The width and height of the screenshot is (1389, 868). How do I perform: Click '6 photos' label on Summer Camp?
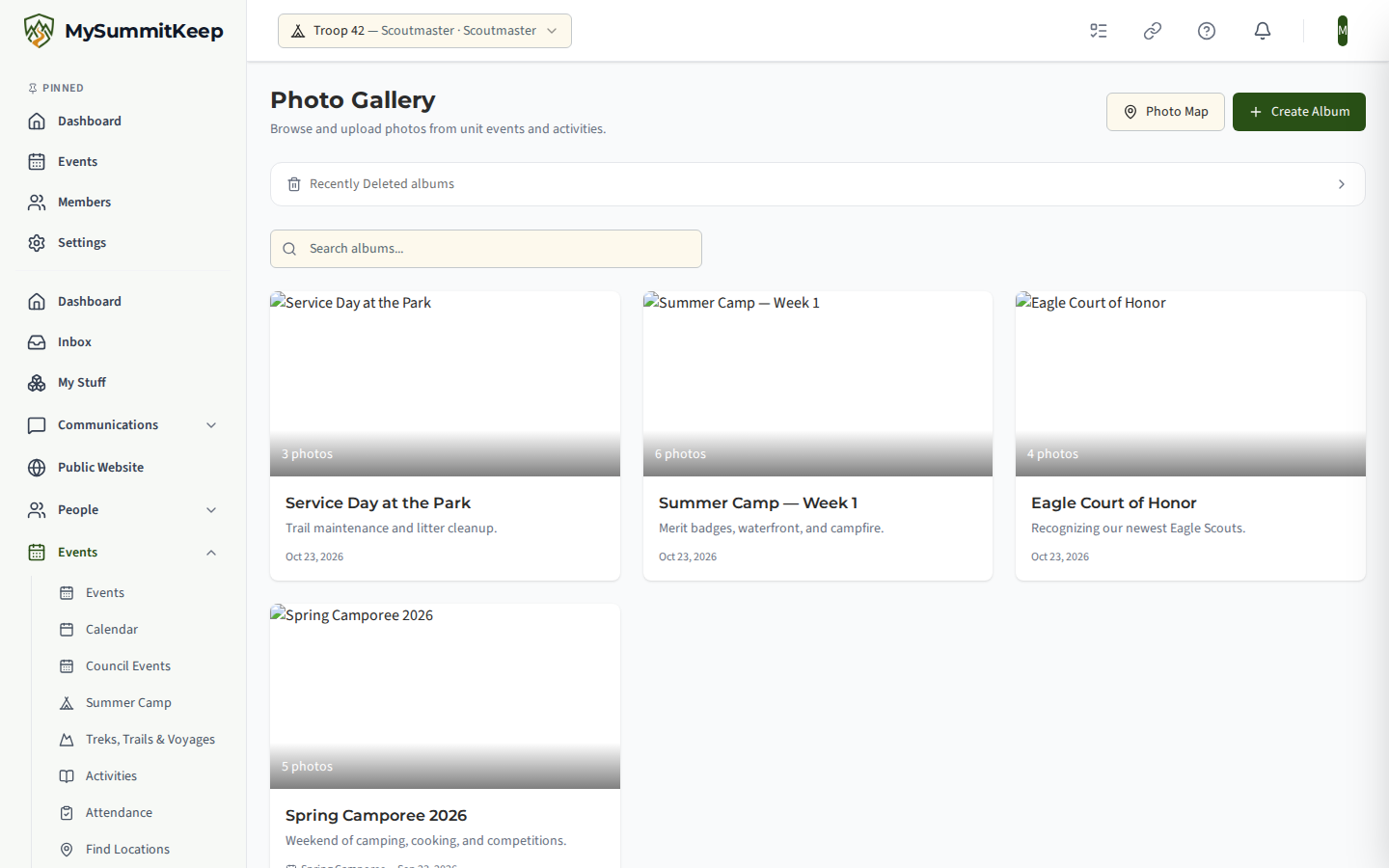[680, 454]
